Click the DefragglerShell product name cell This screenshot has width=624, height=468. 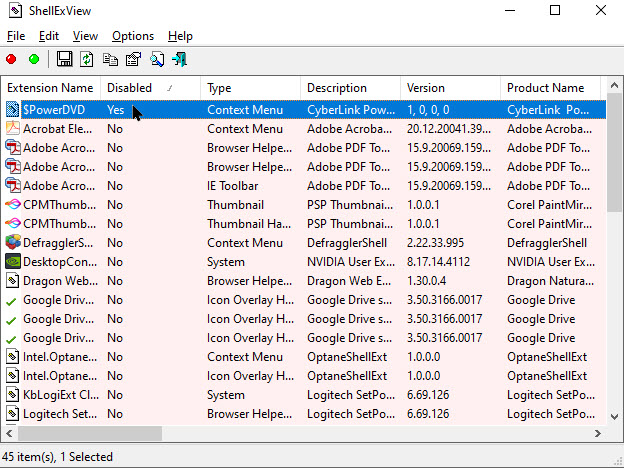[x=547, y=243]
